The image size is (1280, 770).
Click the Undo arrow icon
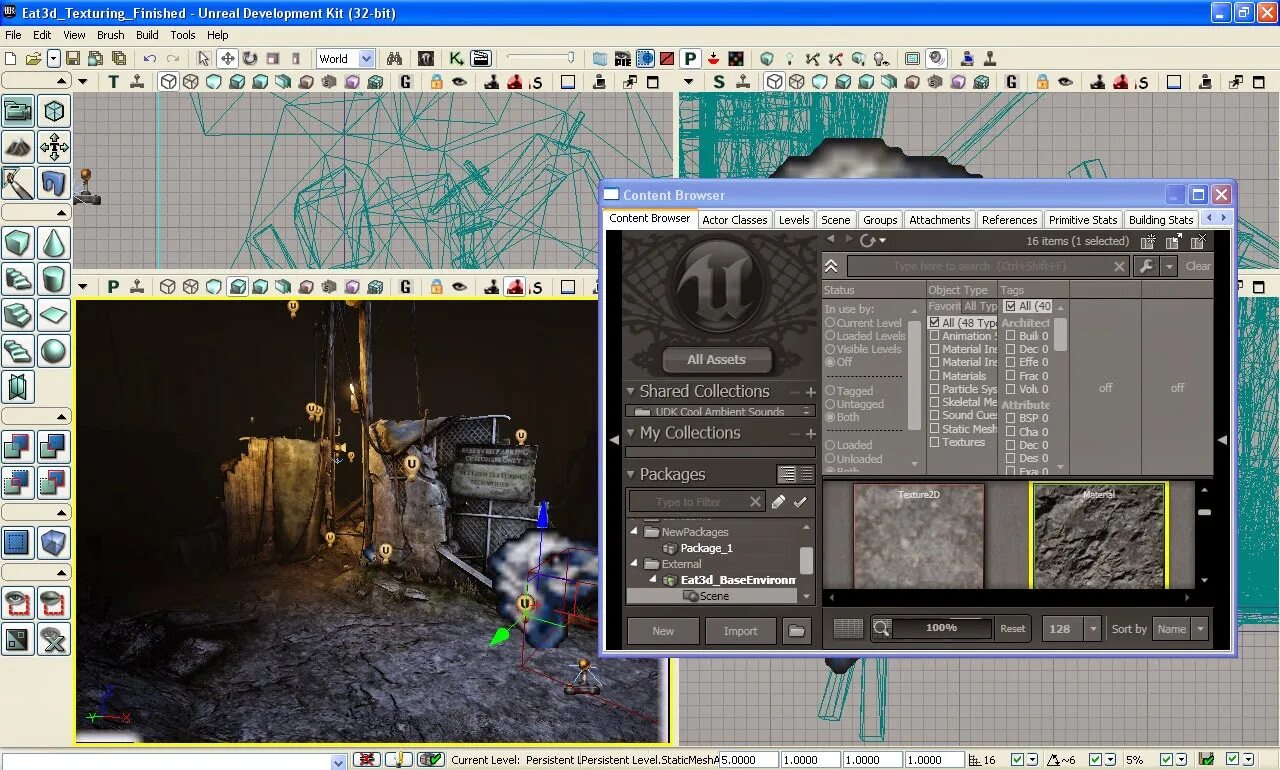click(148, 58)
